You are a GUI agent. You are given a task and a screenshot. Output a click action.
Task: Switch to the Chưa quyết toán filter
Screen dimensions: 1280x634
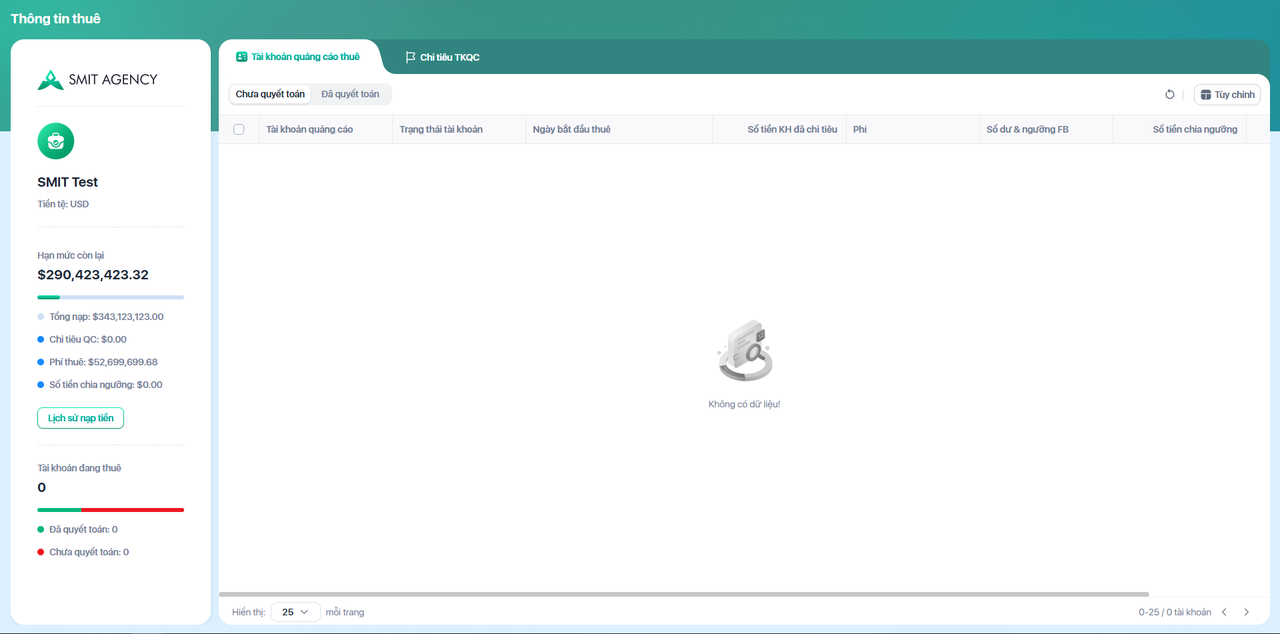[270, 94]
